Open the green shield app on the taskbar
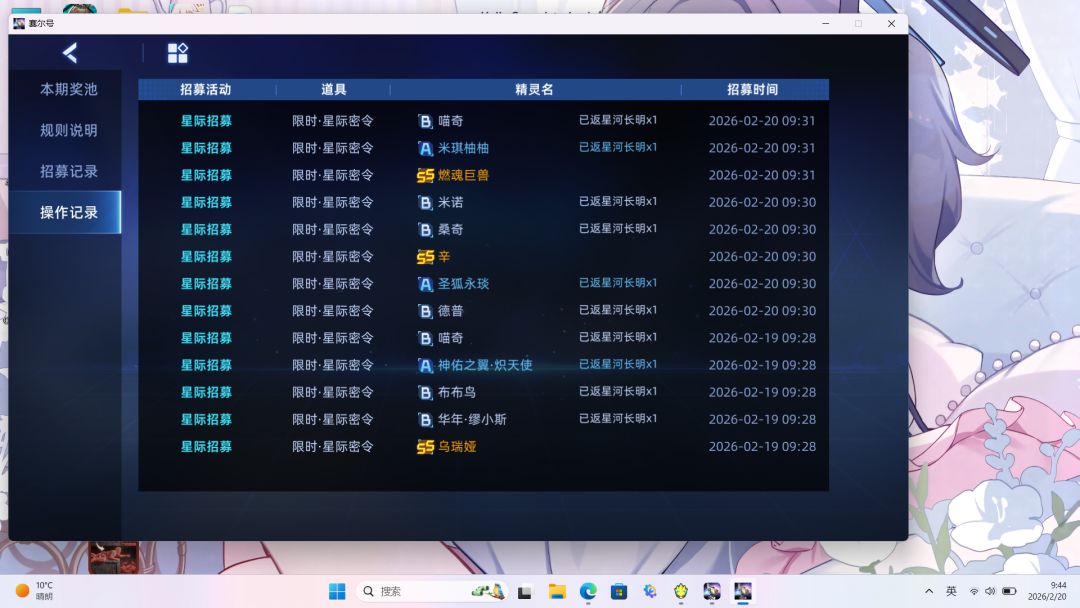1080x608 pixels. (681, 591)
